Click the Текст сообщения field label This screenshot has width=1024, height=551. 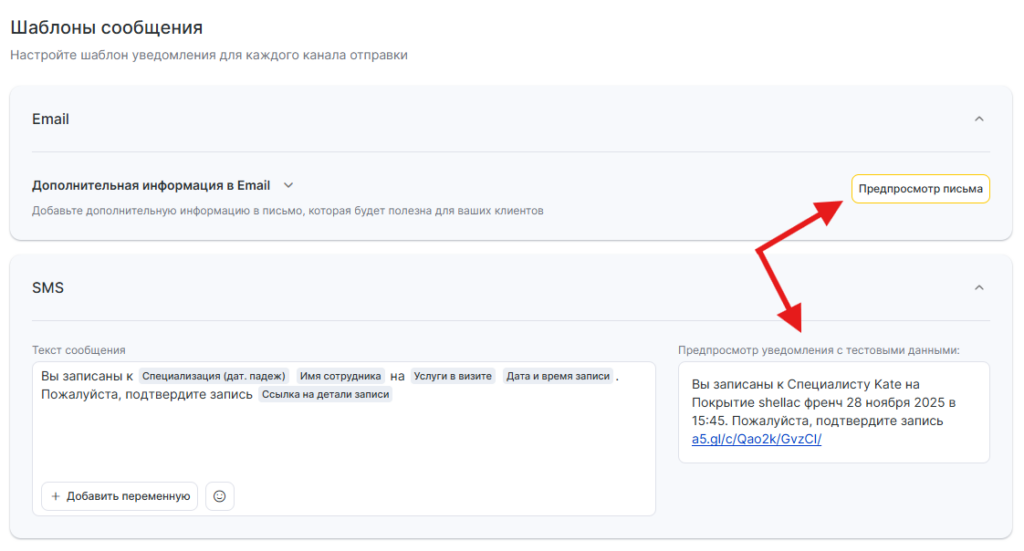point(78,350)
